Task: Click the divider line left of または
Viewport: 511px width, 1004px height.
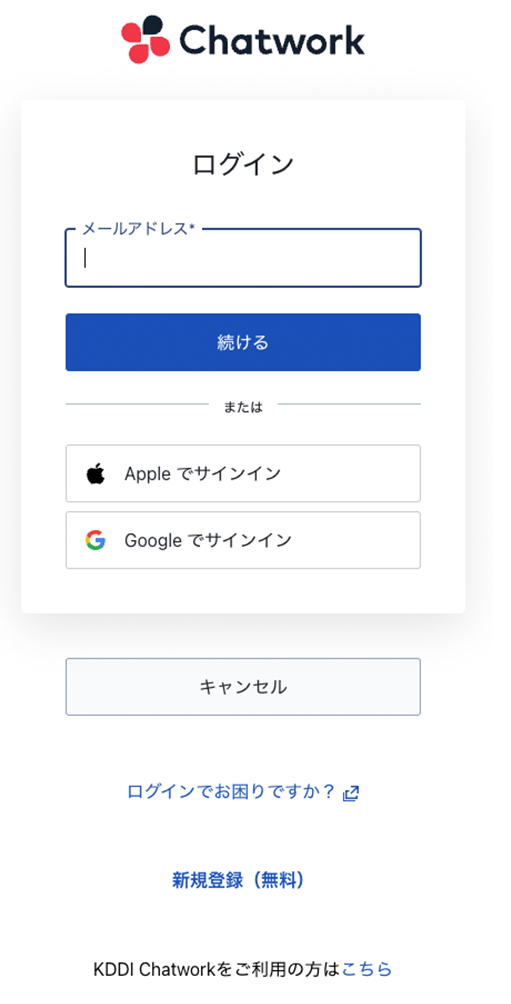Action: point(137,404)
